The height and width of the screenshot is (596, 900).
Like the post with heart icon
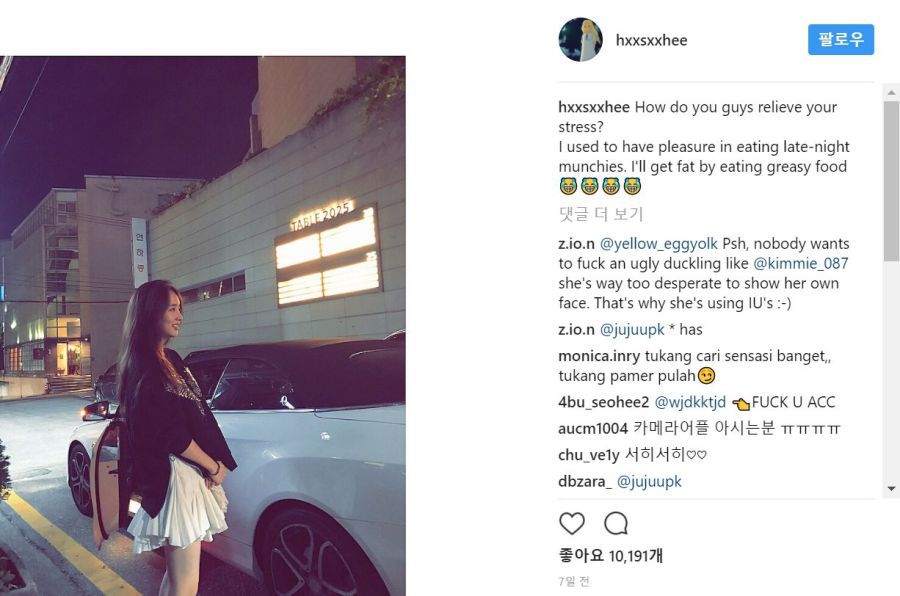[x=572, y=523]
